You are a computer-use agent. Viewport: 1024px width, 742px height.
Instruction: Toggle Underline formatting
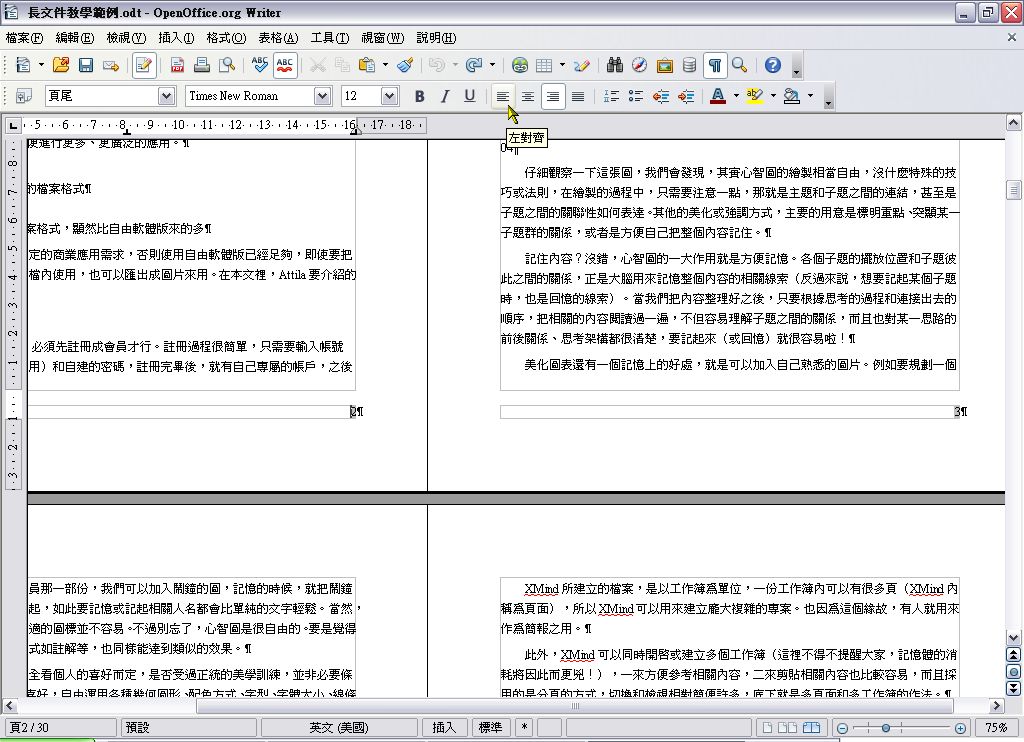469,96
